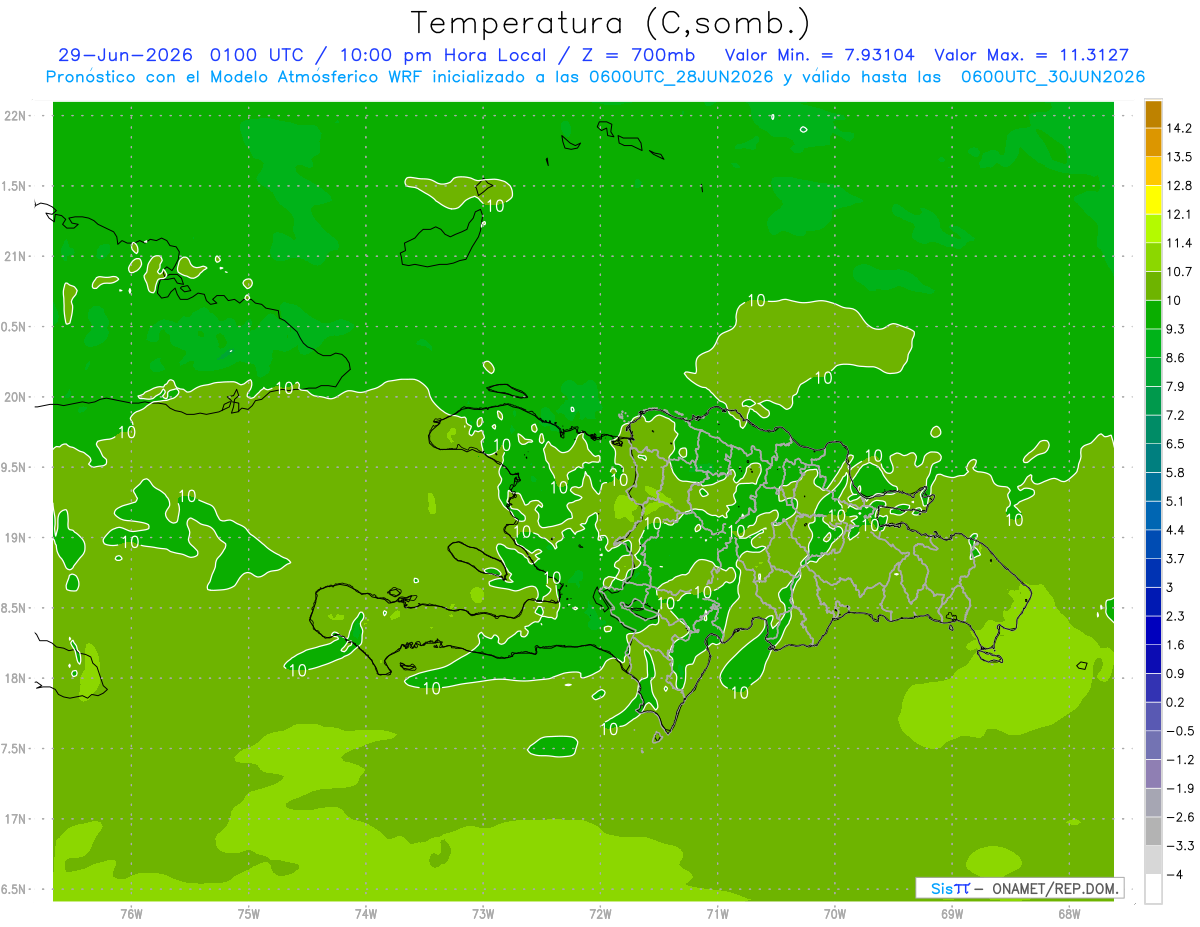This screenshot has height=927, width=1200.
Task: Click the white swatch below -4 in colorbar
Action: (x=1153, y=888)
